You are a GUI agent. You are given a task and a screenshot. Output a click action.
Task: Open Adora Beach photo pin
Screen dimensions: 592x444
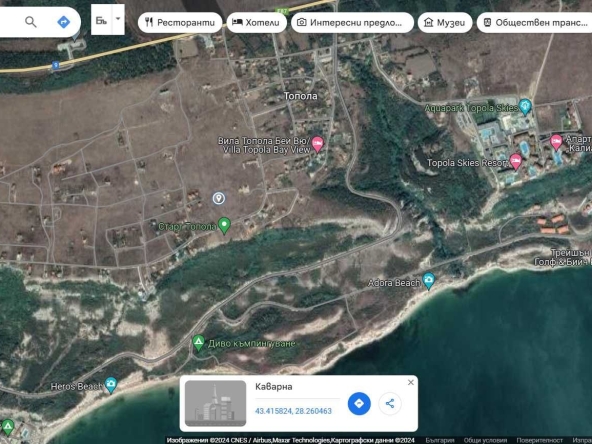(429, 281)
